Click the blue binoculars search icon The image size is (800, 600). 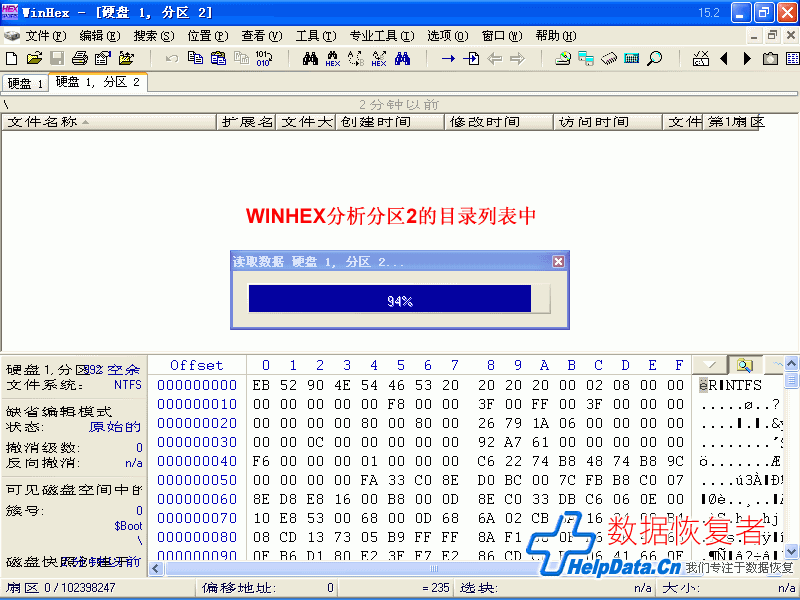(402, 58)
